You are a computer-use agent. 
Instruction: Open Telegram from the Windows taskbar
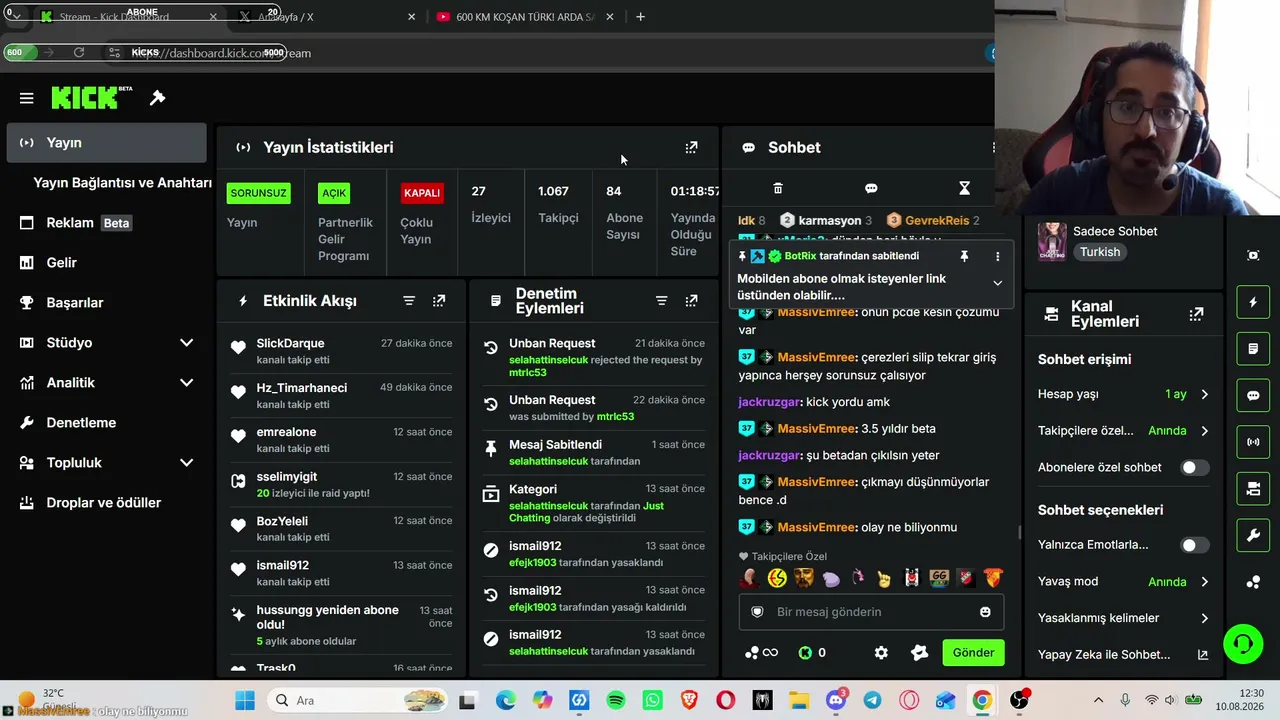point(872,701)
